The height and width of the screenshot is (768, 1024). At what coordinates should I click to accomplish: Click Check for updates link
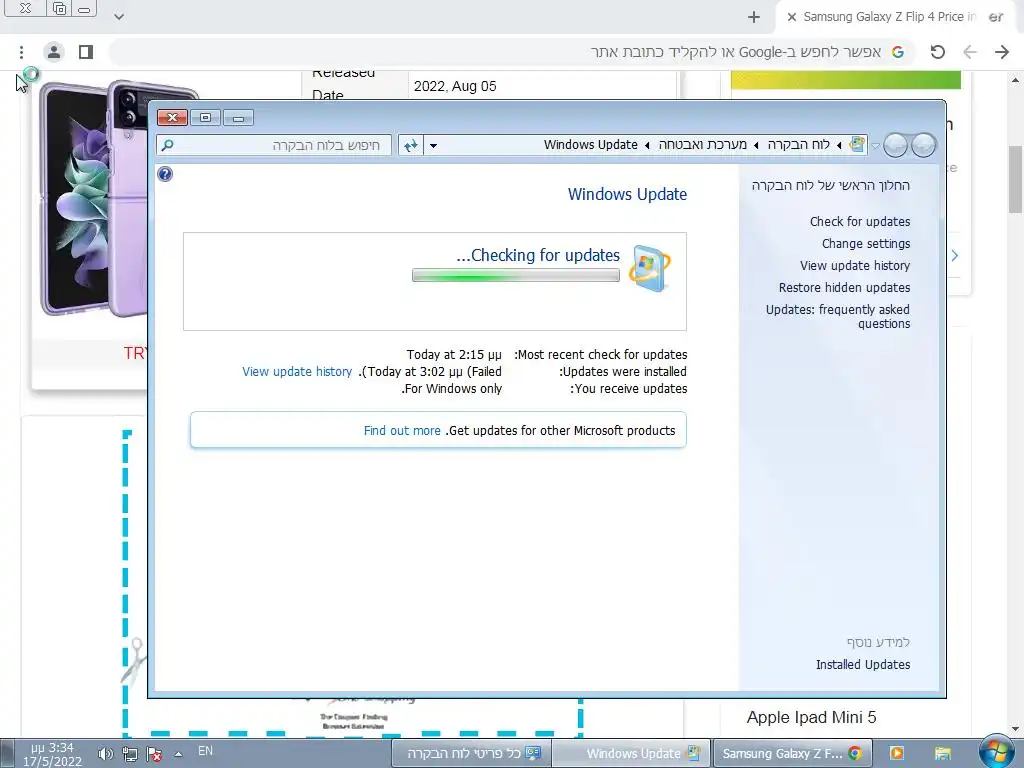(x=859, y=221)
